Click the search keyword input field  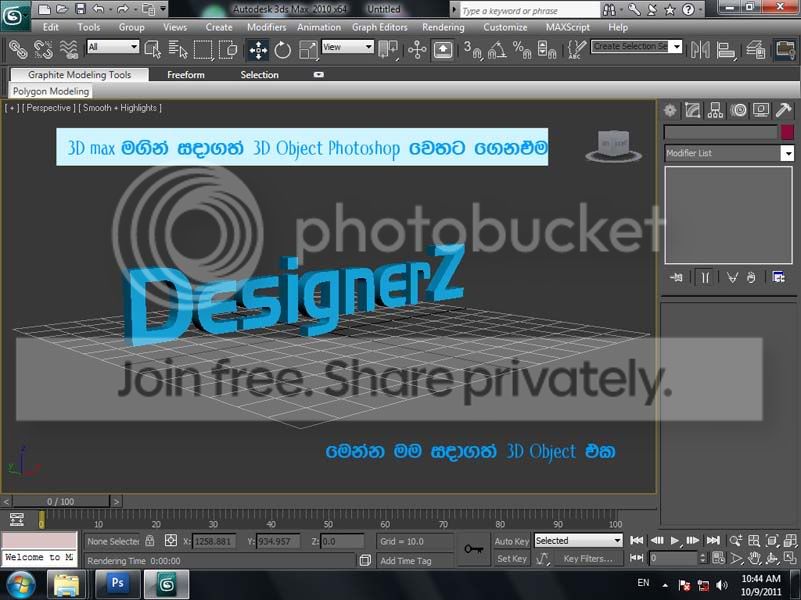(x=530, y=10)
